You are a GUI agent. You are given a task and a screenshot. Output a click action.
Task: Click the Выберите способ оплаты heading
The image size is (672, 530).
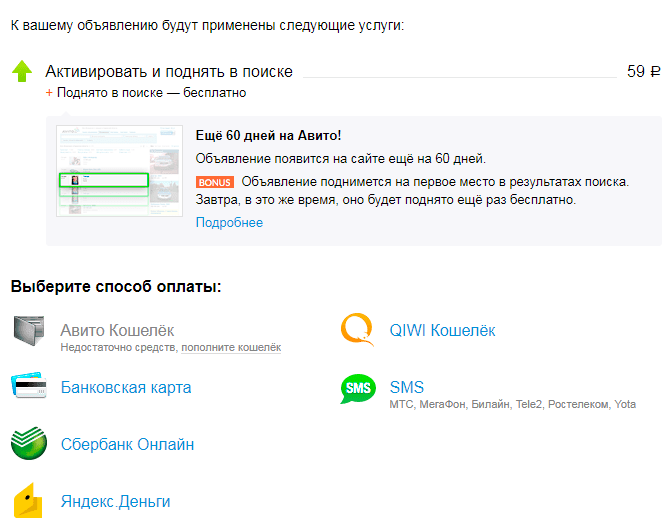116,286
